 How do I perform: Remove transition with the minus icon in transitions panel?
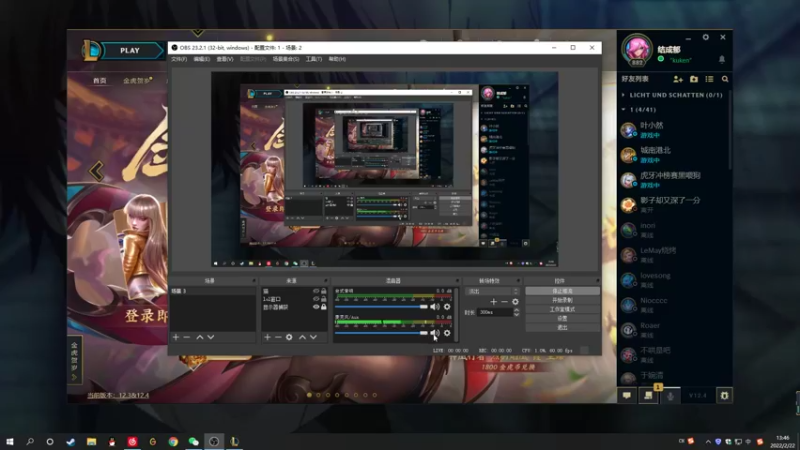(x=504, y=302)
